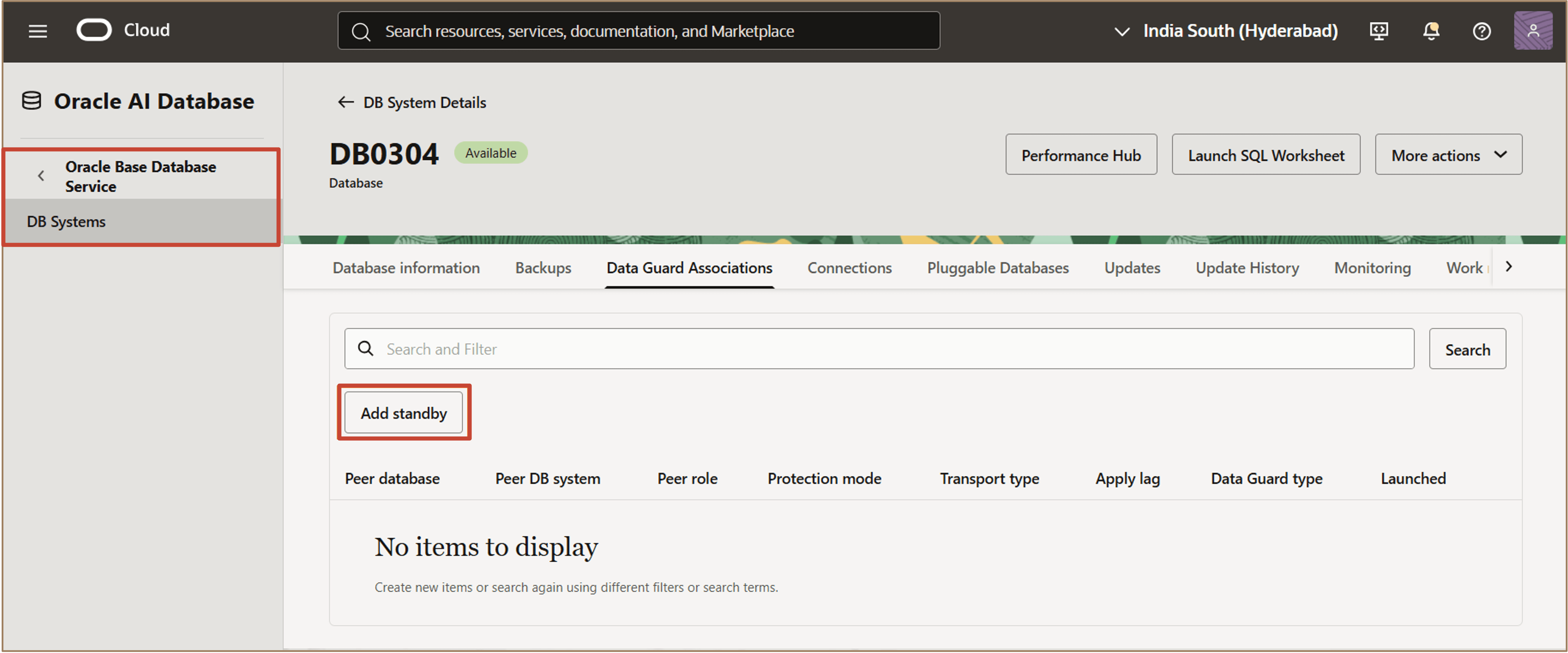Open the hamburger navigation menu
1568x653 pixels.
pyautogui.click(x=38, y=31)
